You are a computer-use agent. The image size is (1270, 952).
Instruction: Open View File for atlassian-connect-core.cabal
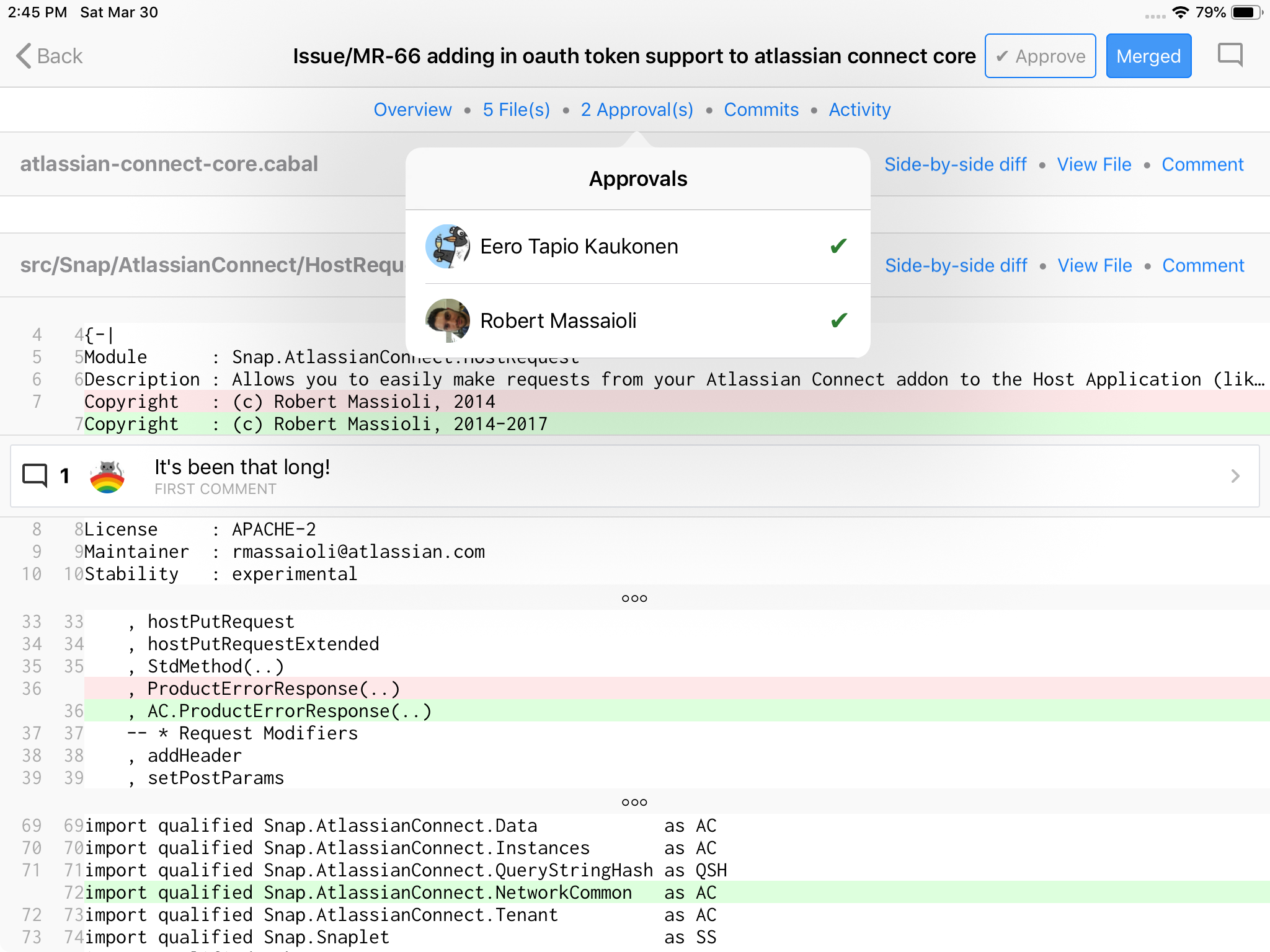coord(1094,164)
